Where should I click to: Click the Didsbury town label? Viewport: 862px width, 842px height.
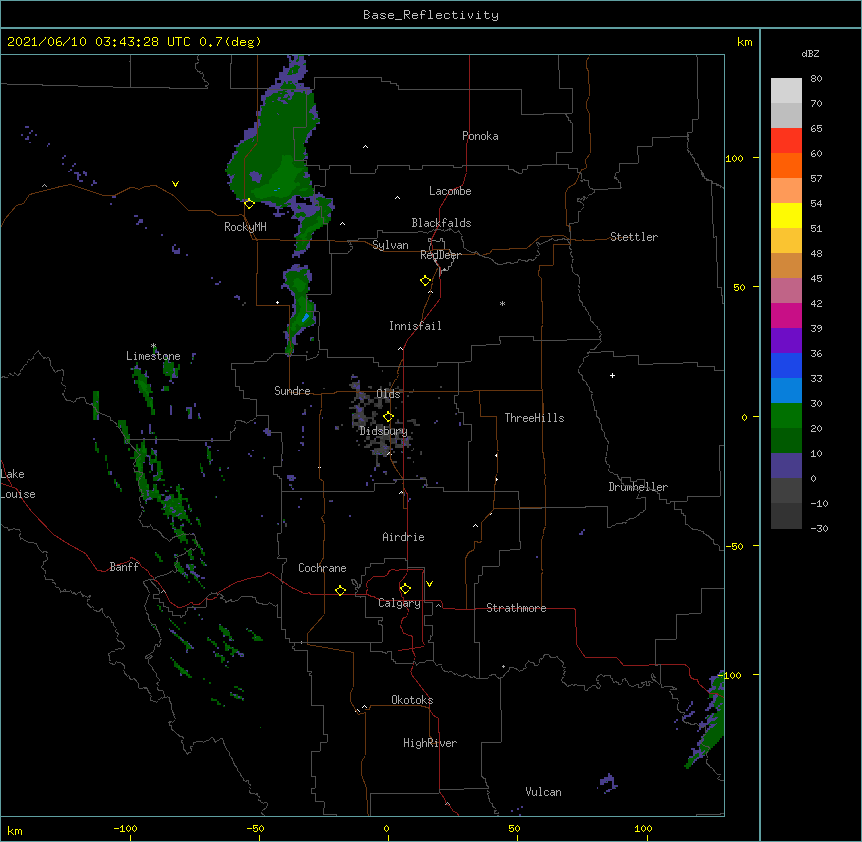[x=384, y=431]
